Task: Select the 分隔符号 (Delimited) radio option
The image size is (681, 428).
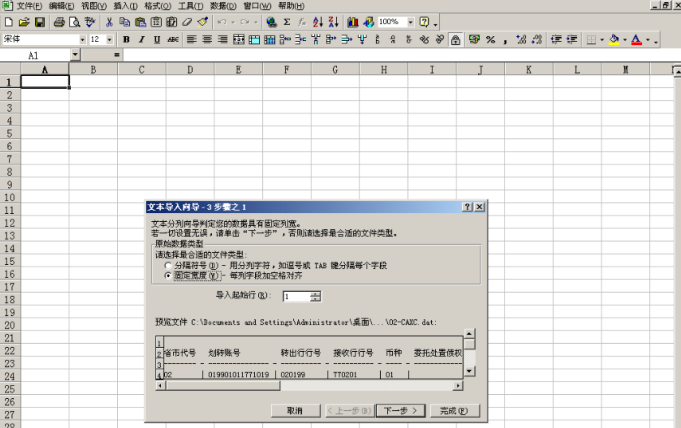Action: (168, 265)
